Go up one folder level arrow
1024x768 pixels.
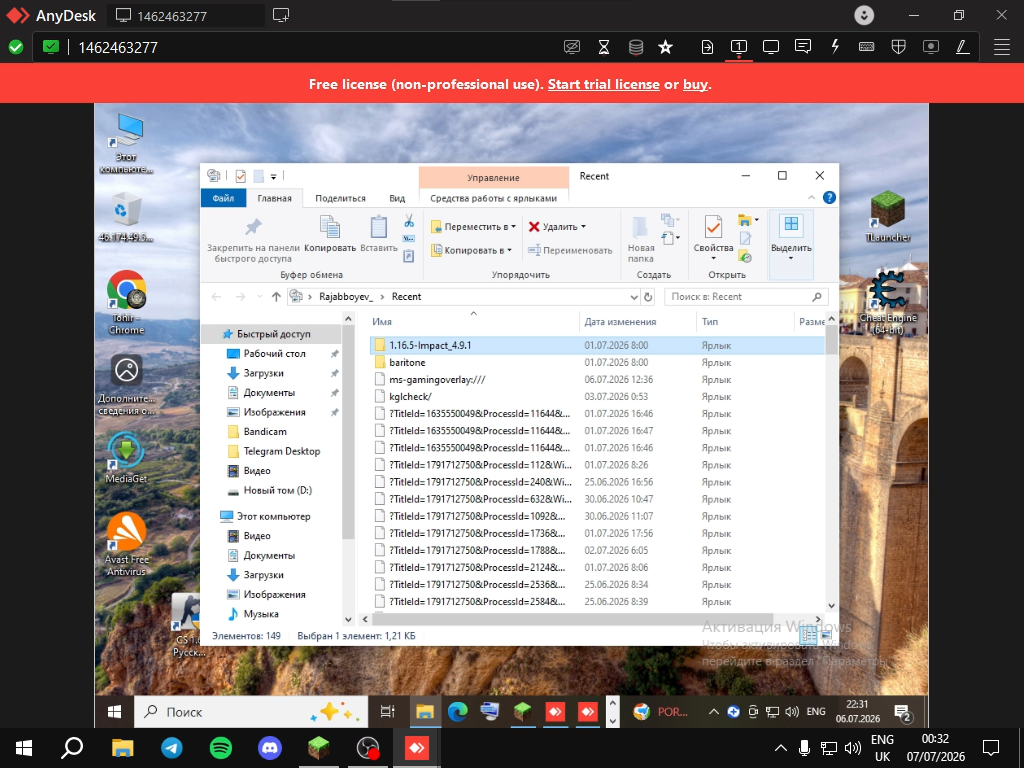(276, 296)
